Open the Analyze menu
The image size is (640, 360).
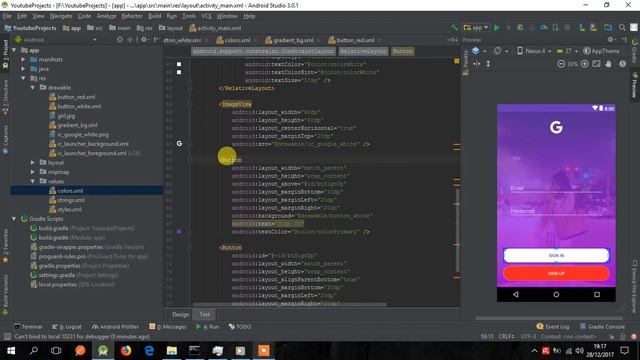[x=106, y=16]
